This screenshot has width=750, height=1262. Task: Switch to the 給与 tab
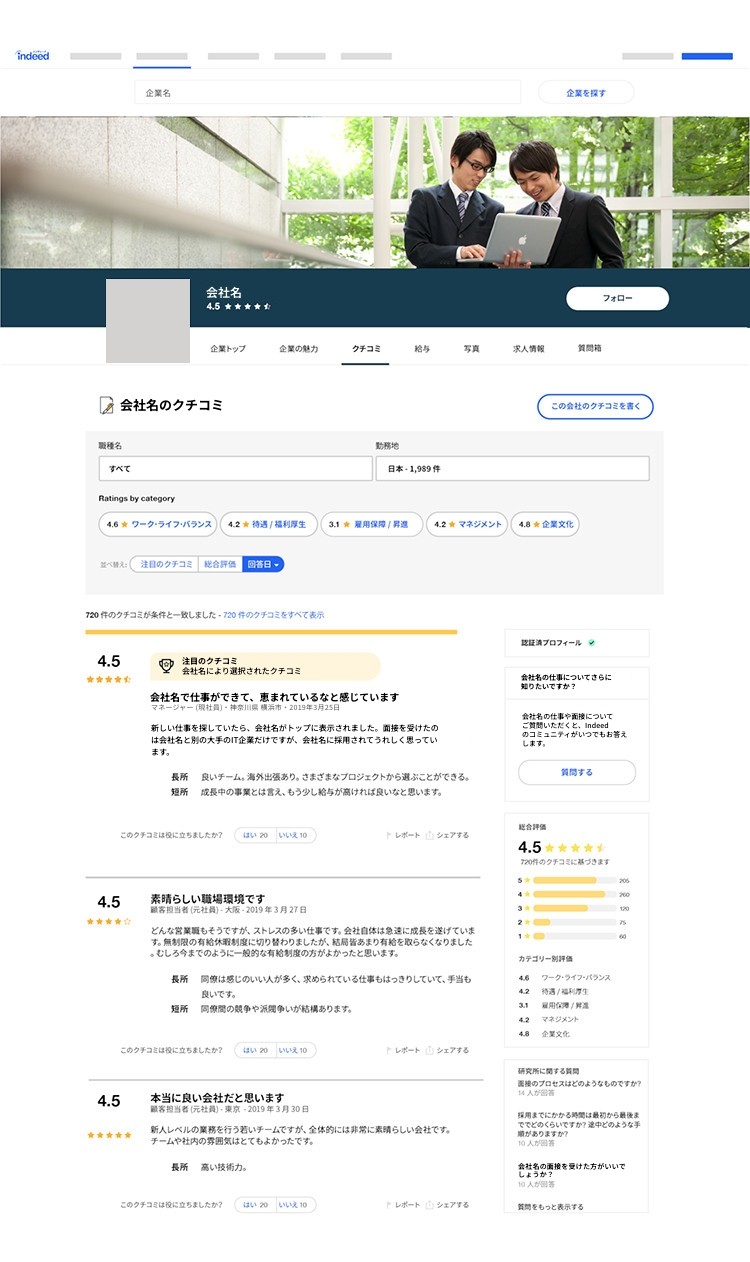point(422,349)
